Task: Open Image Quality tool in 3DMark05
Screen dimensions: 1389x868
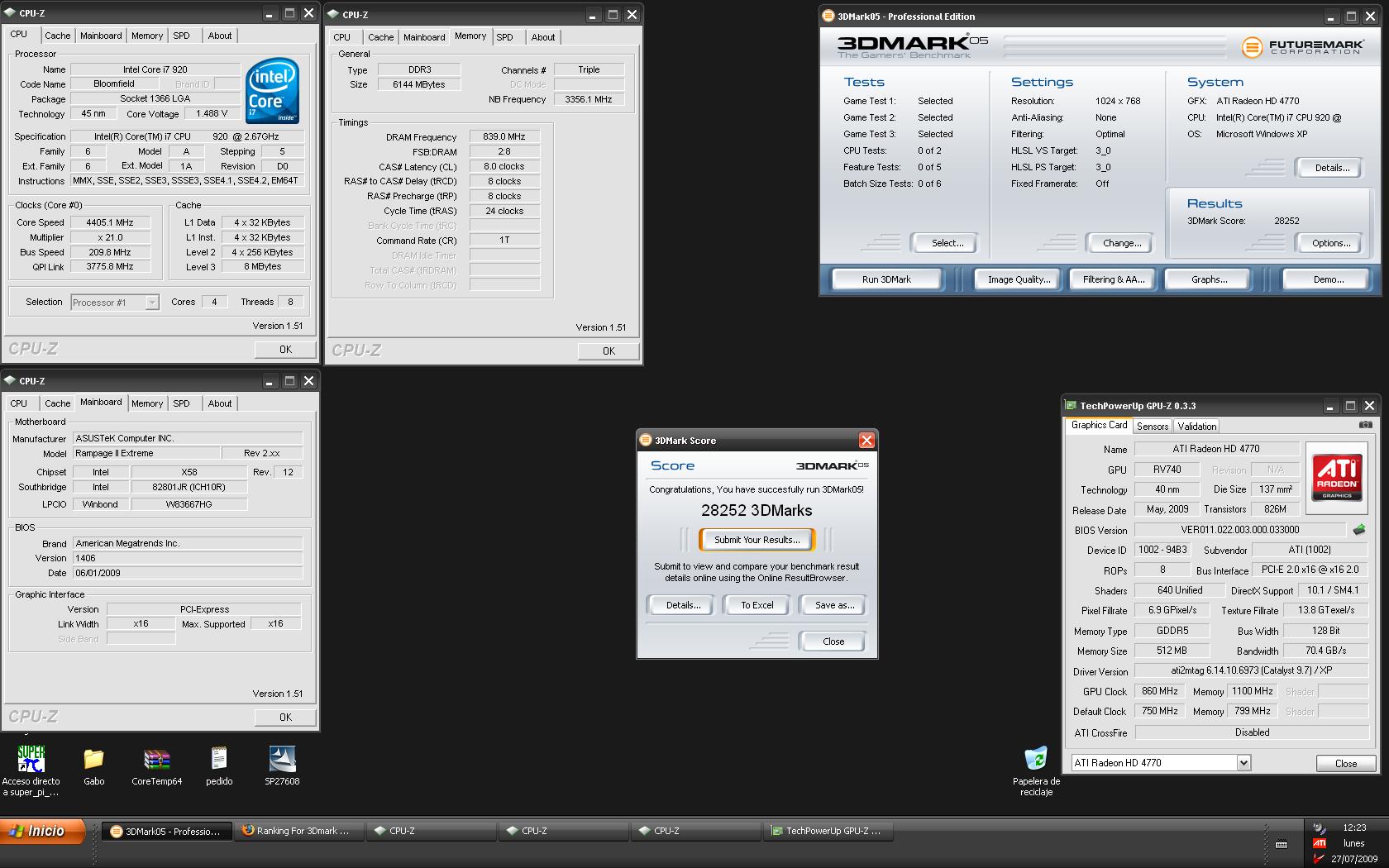Action: coord(1019,279)
